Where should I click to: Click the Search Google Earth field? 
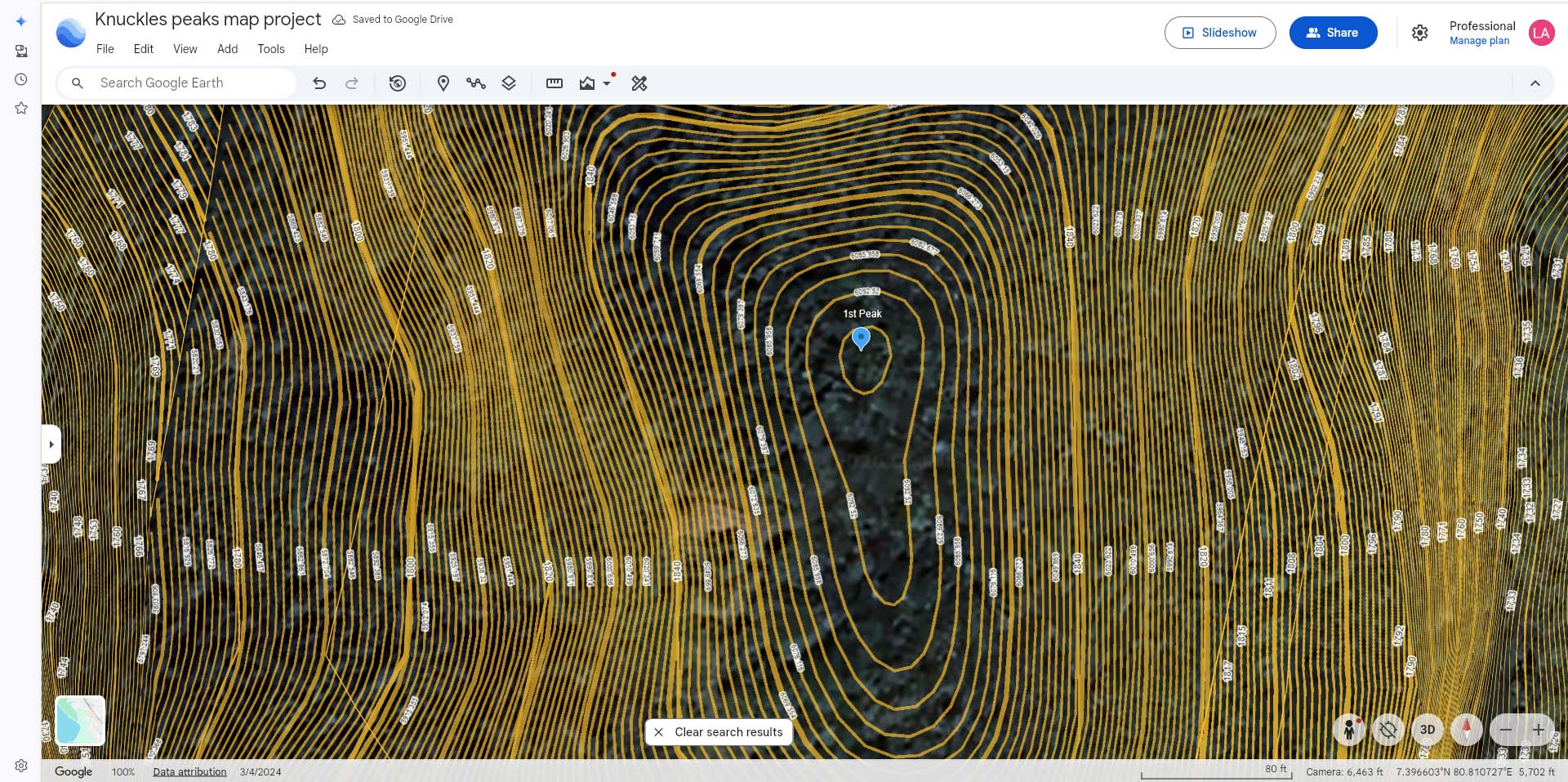point(176,83)
